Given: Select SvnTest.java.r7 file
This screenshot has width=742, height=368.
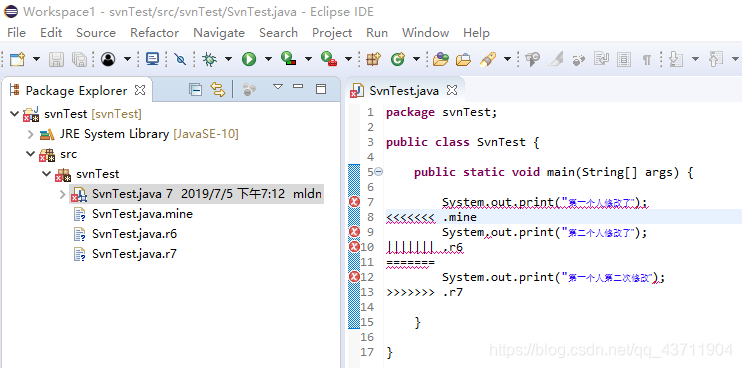Looking at the screenshot, I should 134,254.
